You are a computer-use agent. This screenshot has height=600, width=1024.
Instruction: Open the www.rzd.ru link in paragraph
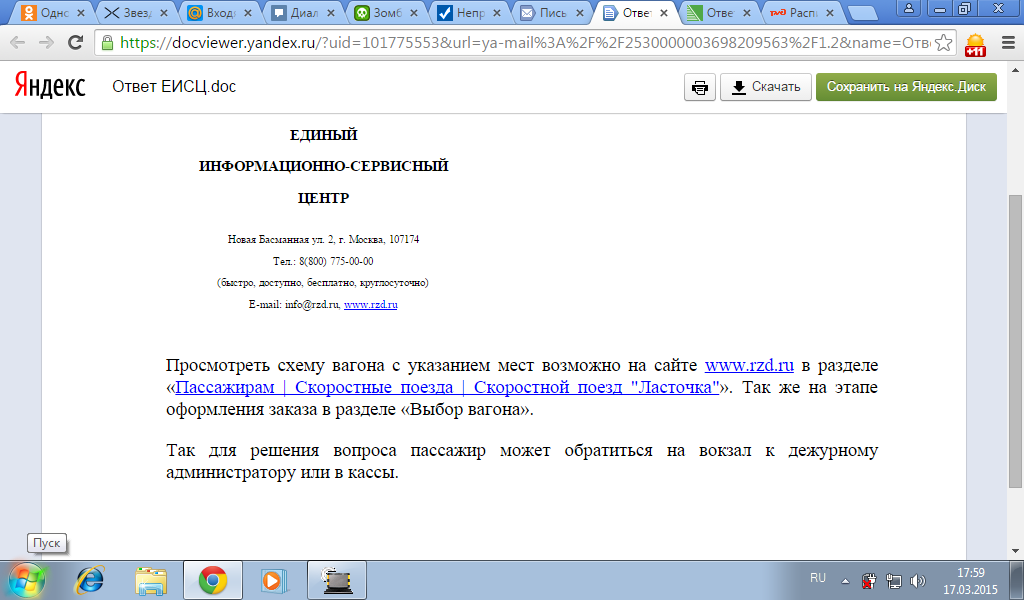[749, 365]
